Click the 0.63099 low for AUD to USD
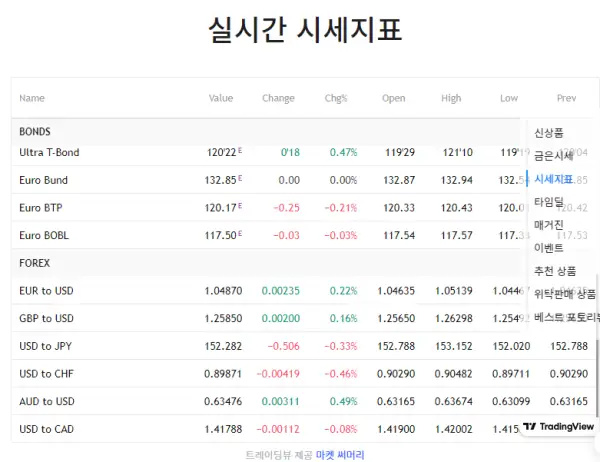The image size is (600, 462). pyautogui.click(x=511, y=402)
